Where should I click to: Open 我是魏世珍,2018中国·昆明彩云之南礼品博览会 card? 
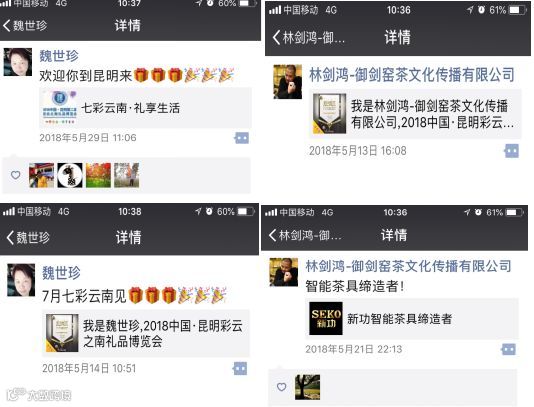(146, 333)
